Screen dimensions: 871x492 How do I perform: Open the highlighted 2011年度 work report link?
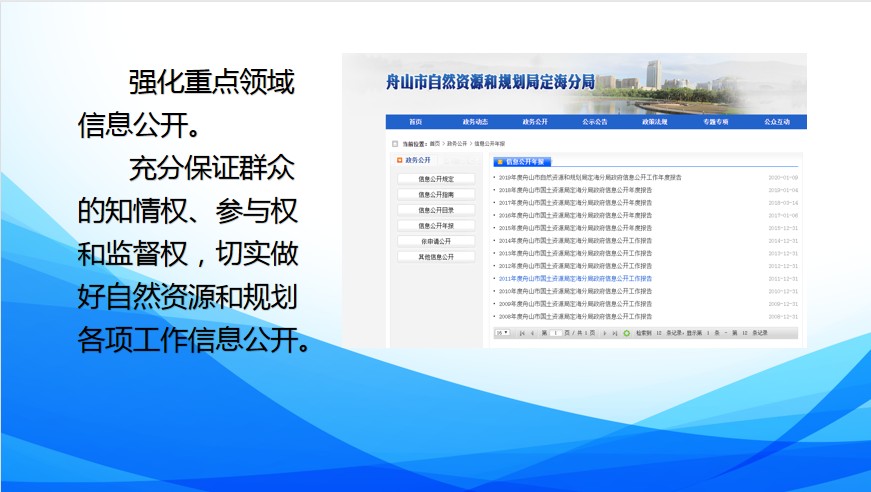pyautogui.click(x=575, y=279)
